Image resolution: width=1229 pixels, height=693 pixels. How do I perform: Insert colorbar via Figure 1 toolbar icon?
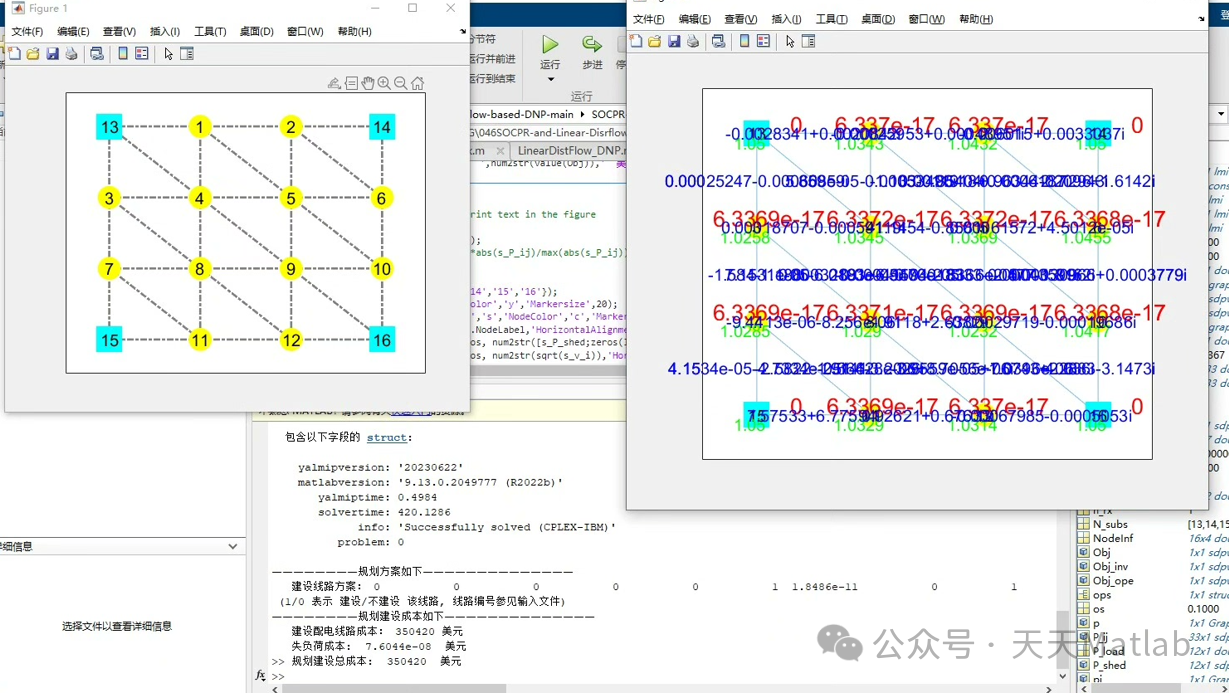coord(123,54)
